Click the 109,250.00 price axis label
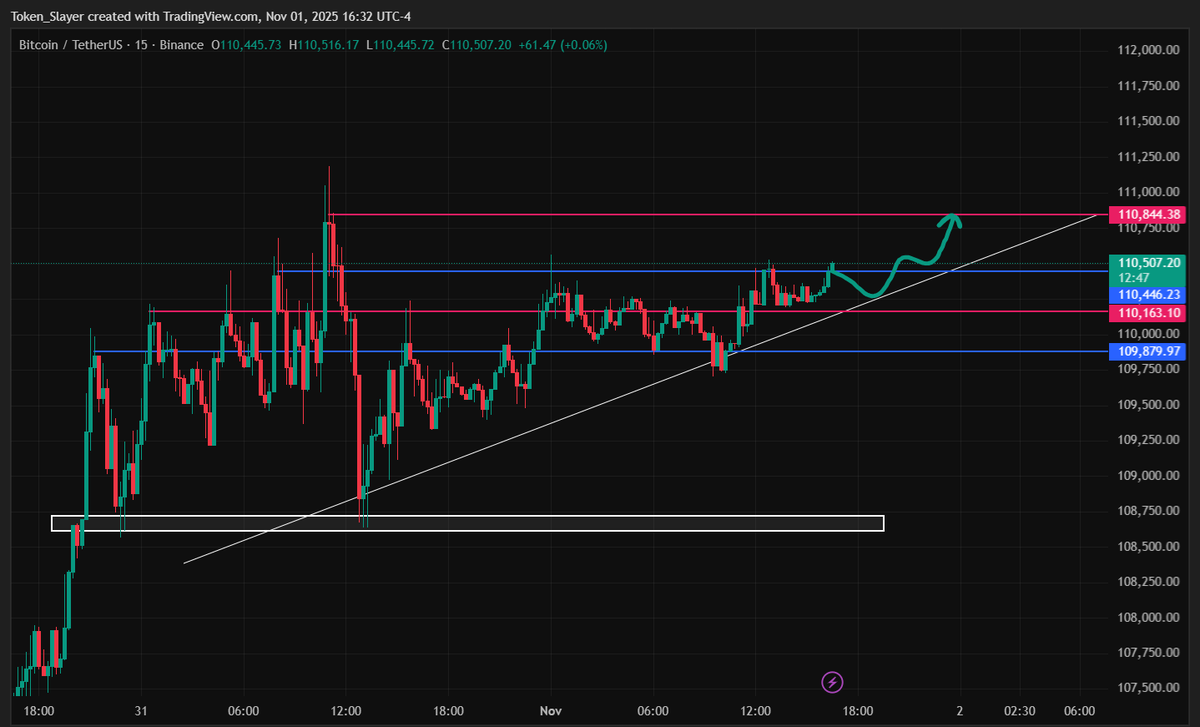This screenshot has width=1200, height=727. point(1150,440)
